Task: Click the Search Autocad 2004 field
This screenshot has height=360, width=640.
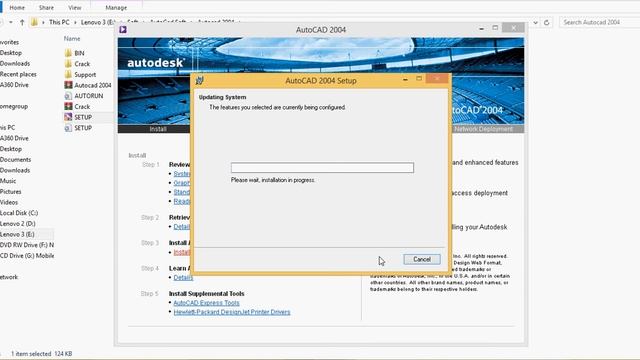Action: (599, 22)
